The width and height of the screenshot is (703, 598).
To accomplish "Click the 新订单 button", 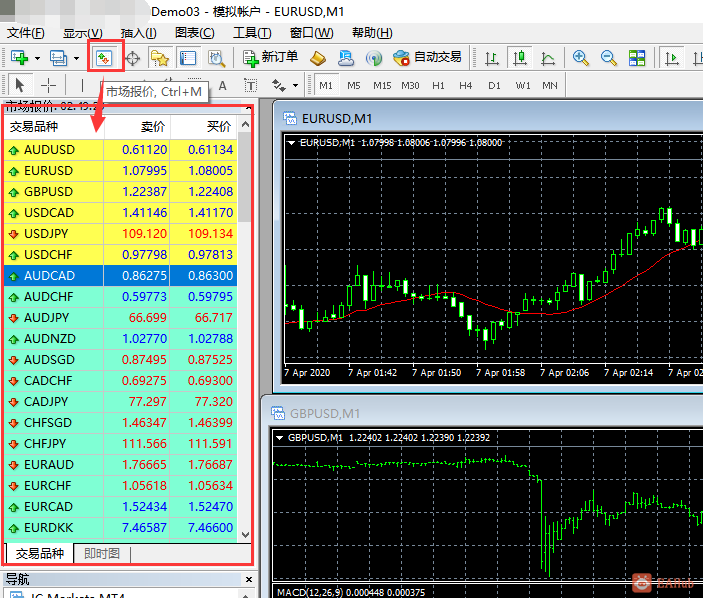I will (x=270, y=58).
